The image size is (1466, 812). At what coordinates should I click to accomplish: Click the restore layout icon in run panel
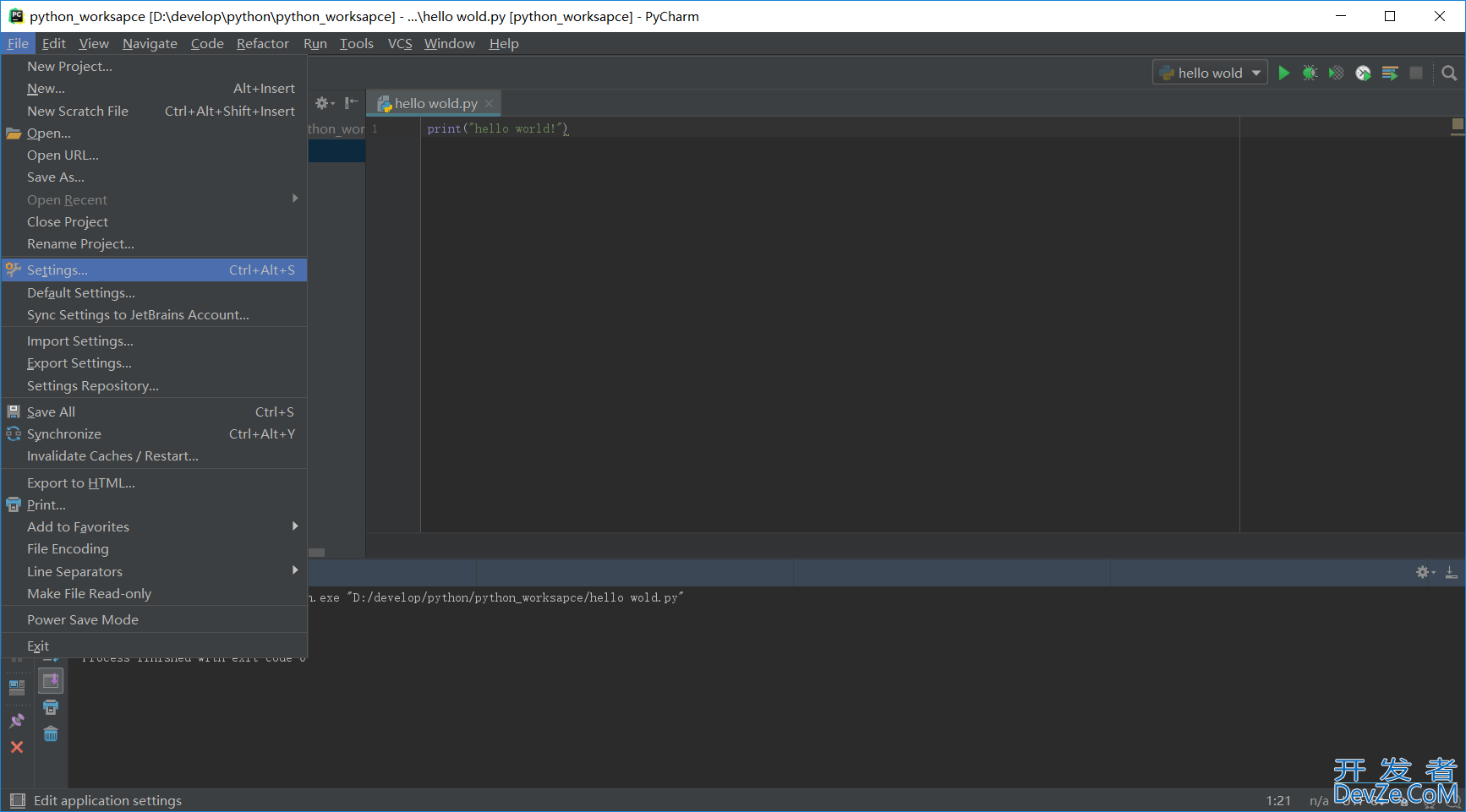[x=17, y=687]
